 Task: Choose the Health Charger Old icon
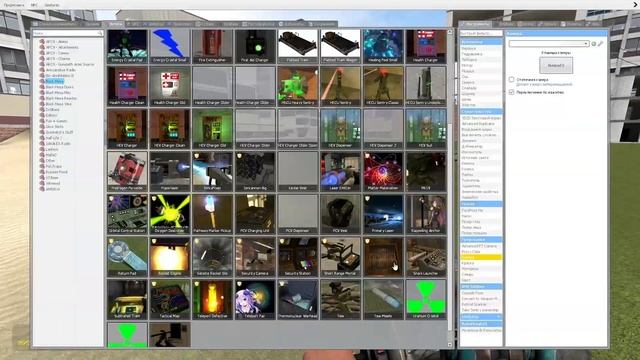coord(170,87)
